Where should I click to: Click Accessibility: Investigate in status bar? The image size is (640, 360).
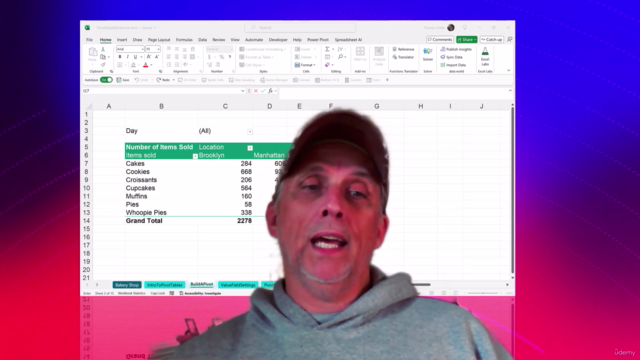tap(200, 293)
